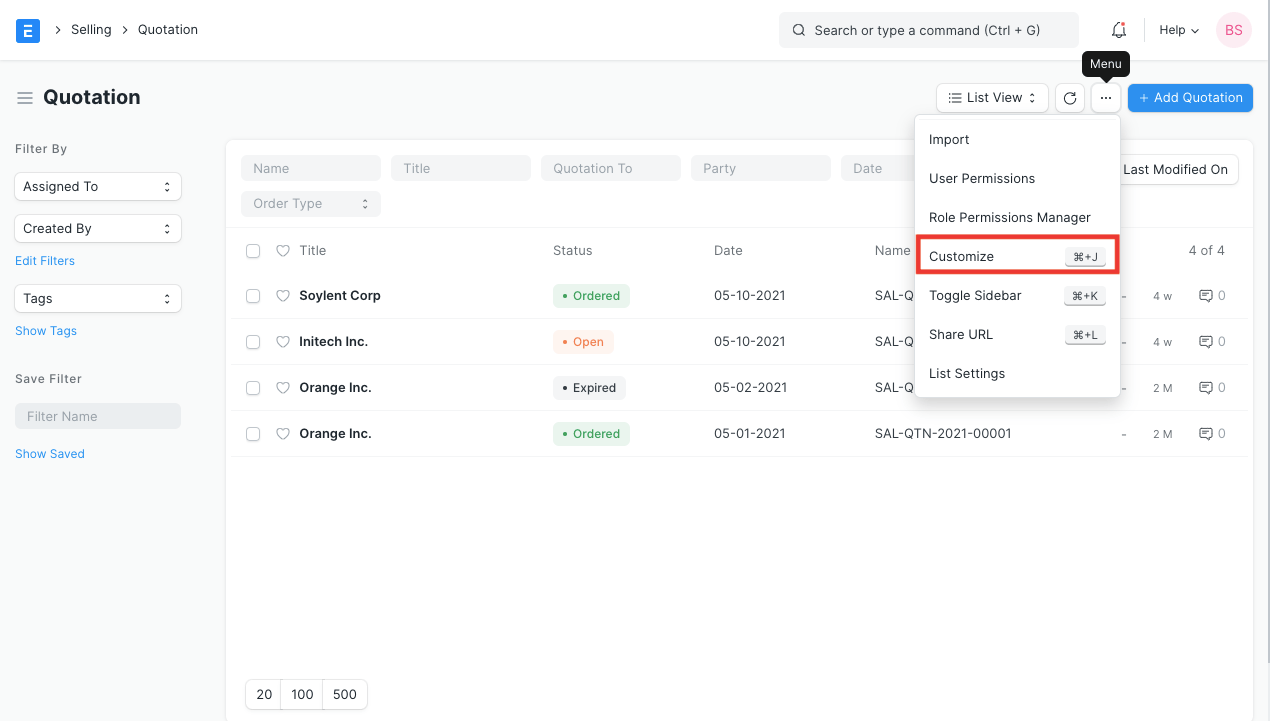Choose Import from the open menu
This screenshot has width=1270, height=721.
coord(948,139)
